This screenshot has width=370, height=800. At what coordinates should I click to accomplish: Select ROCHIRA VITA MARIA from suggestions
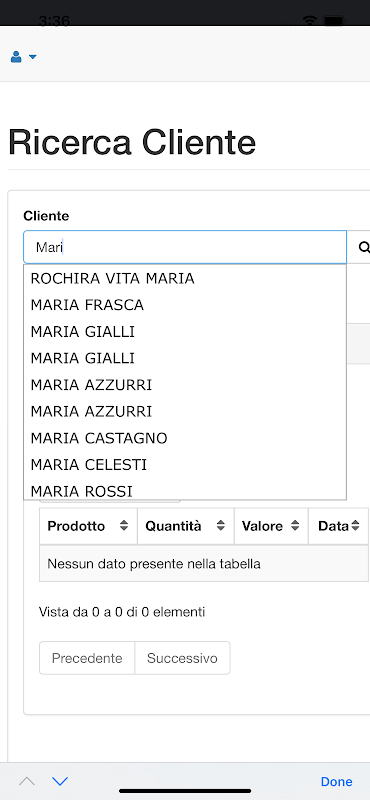[x=185, y=279]
